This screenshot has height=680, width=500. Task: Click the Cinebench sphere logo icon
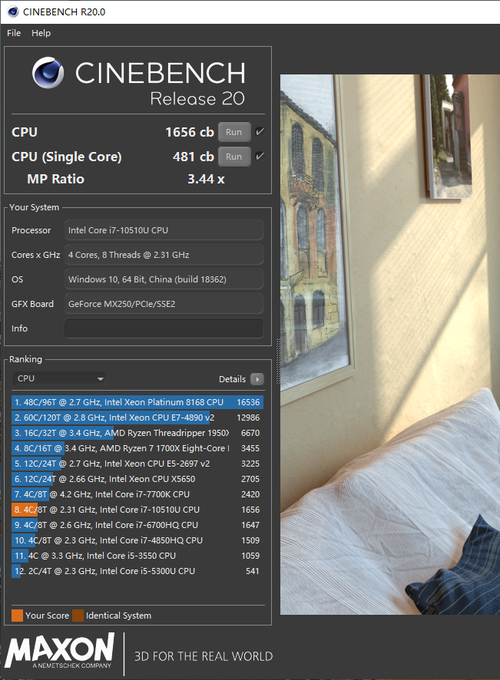[48, 73]
